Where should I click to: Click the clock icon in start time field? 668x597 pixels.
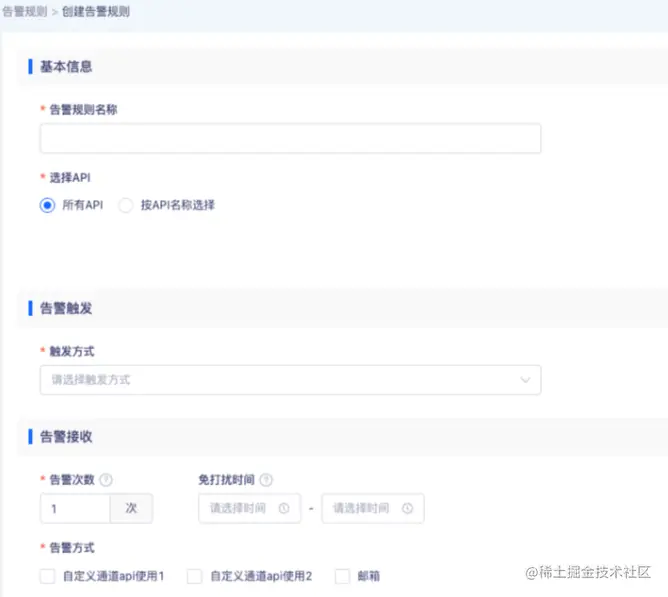click(x=284, y=508)
